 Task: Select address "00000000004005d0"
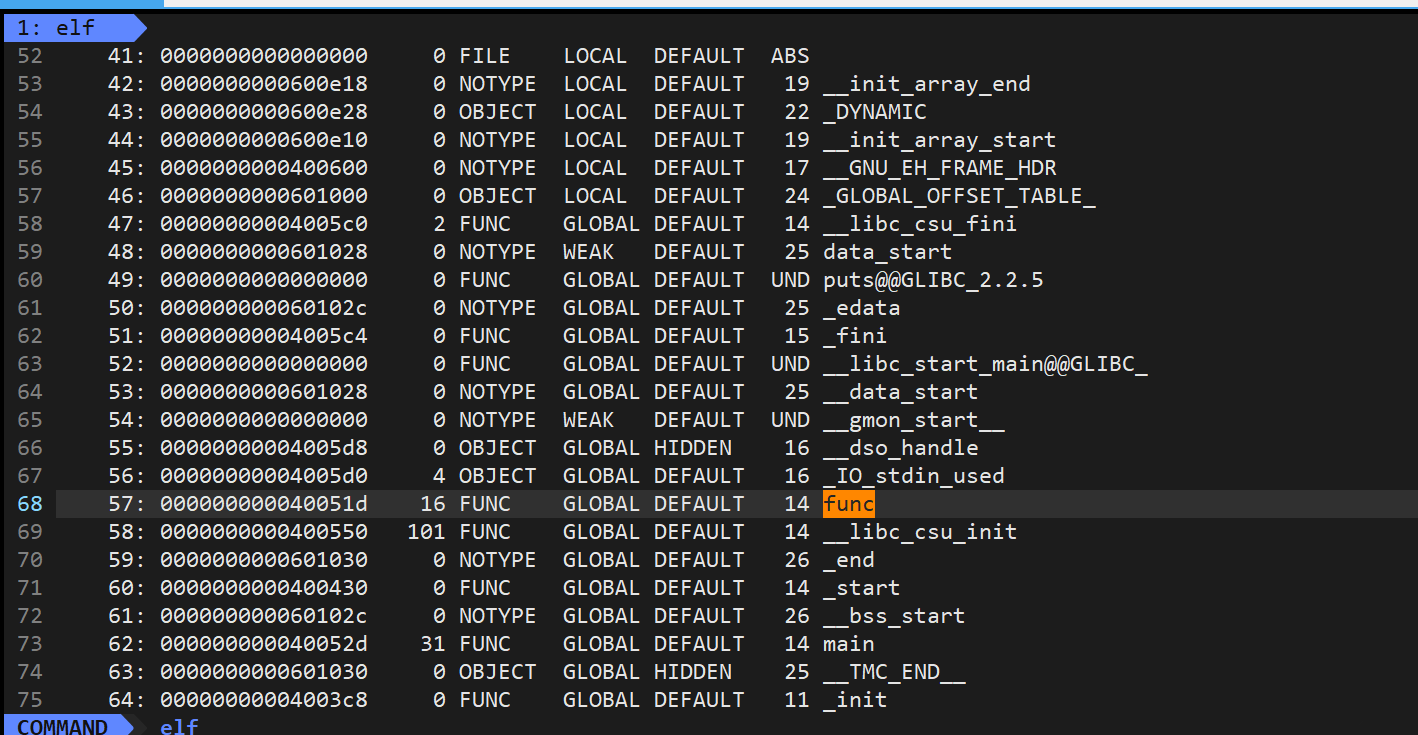[x=264, y=476]
